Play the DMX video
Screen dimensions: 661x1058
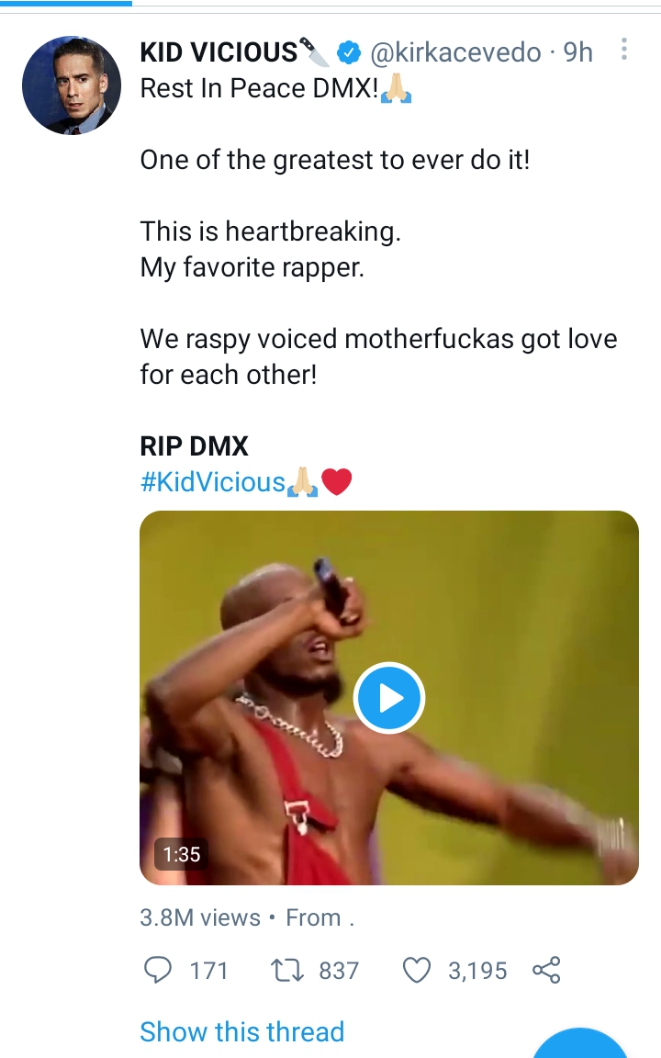(x=389, y=698)
